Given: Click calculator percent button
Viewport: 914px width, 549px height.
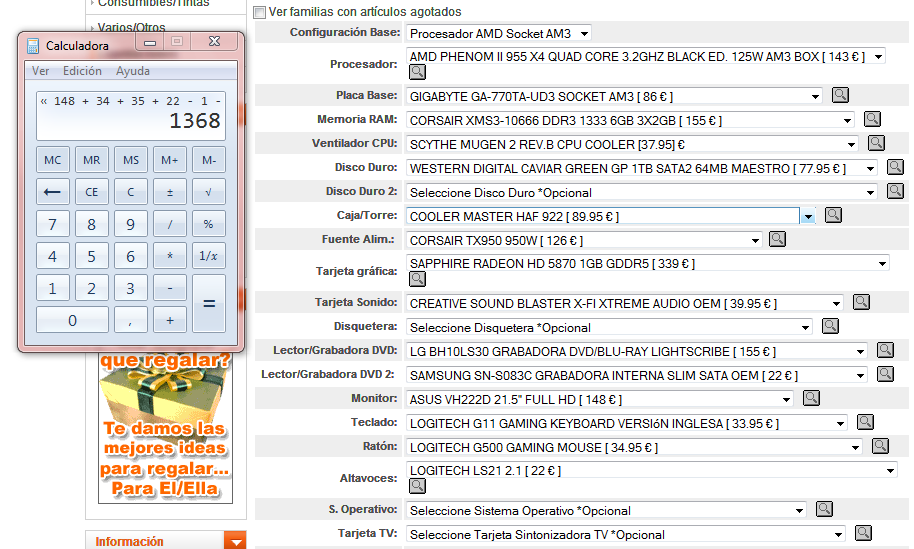Looking at the screenshot, I should (209, 224).
